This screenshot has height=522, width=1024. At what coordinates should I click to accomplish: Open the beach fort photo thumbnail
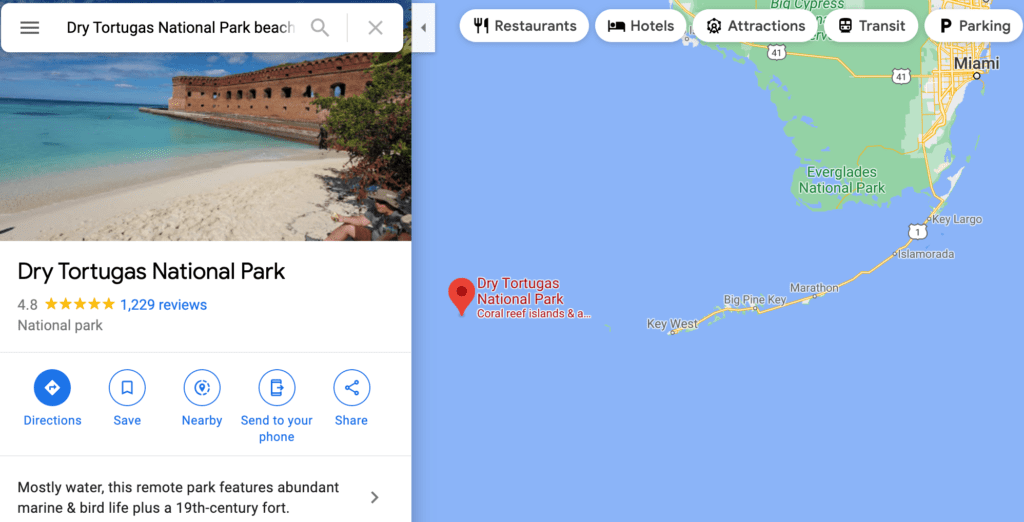(x=206, y=146)
